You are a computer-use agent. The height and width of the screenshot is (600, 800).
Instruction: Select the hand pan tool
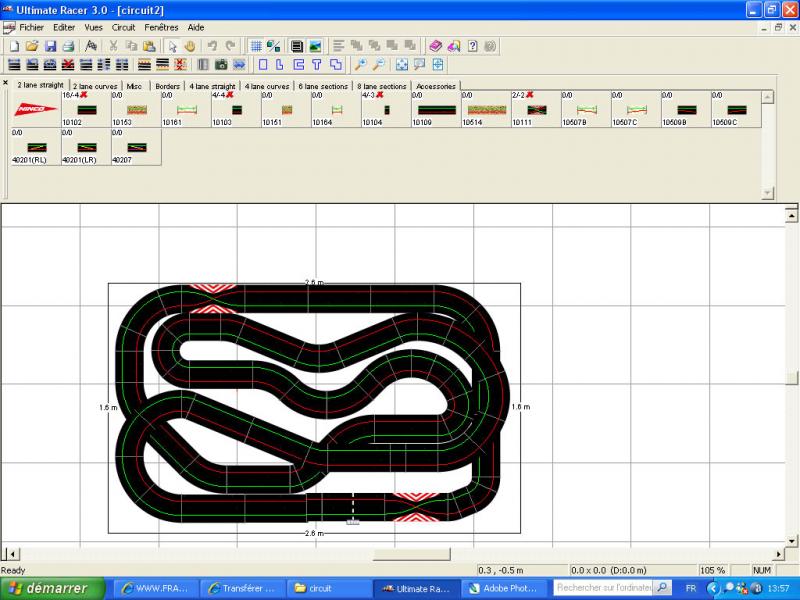coord(190,46)
